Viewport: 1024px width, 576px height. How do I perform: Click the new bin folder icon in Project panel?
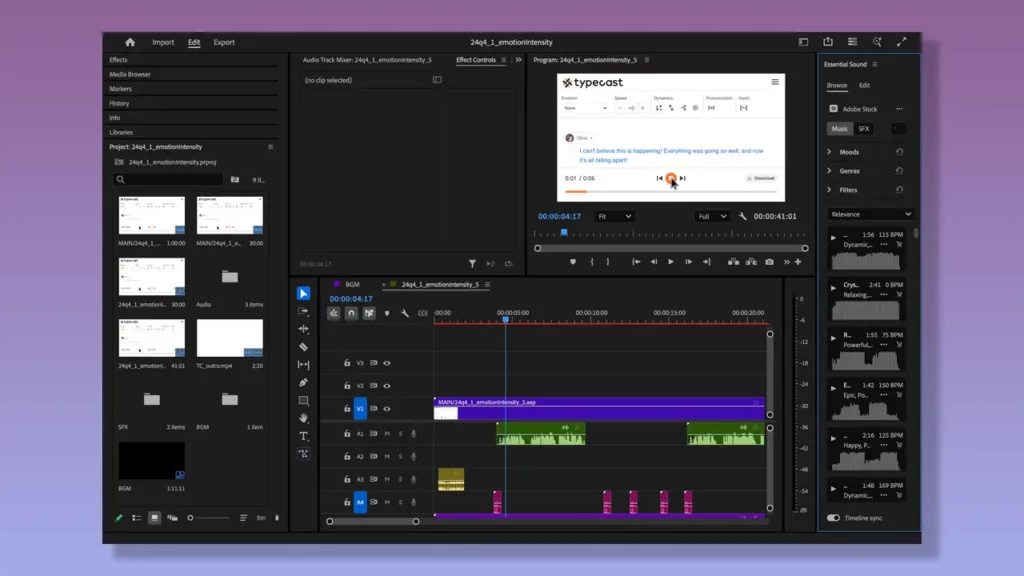[234, 180]
